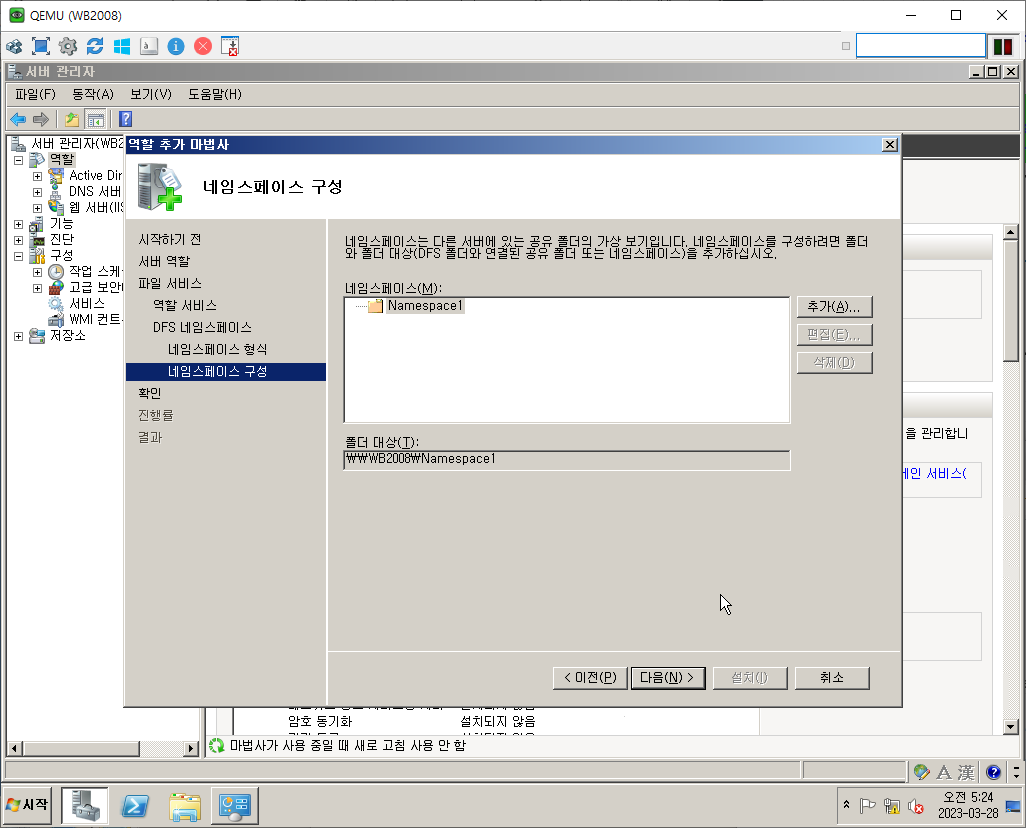Viewport: 1026px width, 828px height.
Task: Click the red-green display icon at top right
Action: tap(1002, 46)
